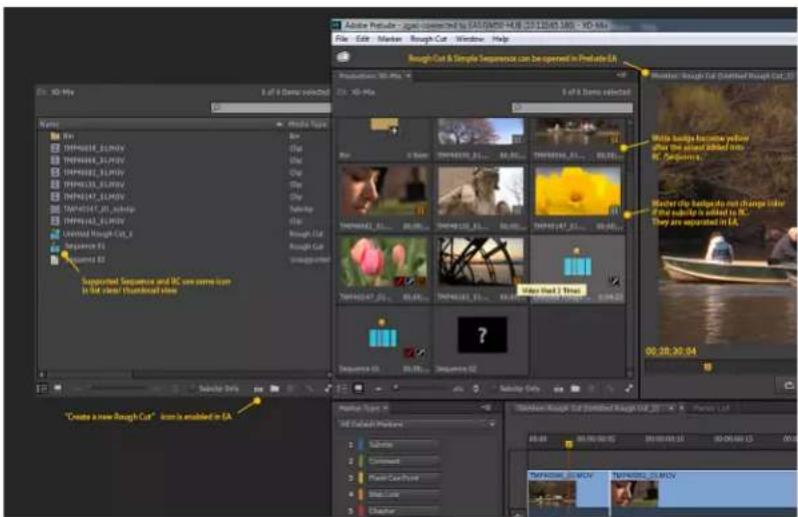Add a Web Link marker button
The width and height of the screenshot is (798, 517).
402,494
